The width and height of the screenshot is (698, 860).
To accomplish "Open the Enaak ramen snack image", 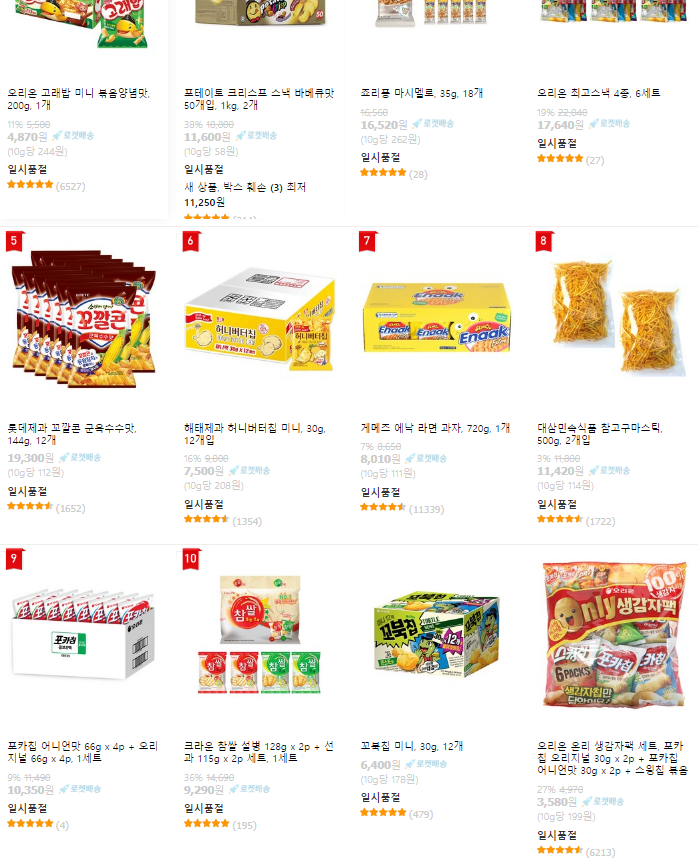I will (x=436, y=317).
